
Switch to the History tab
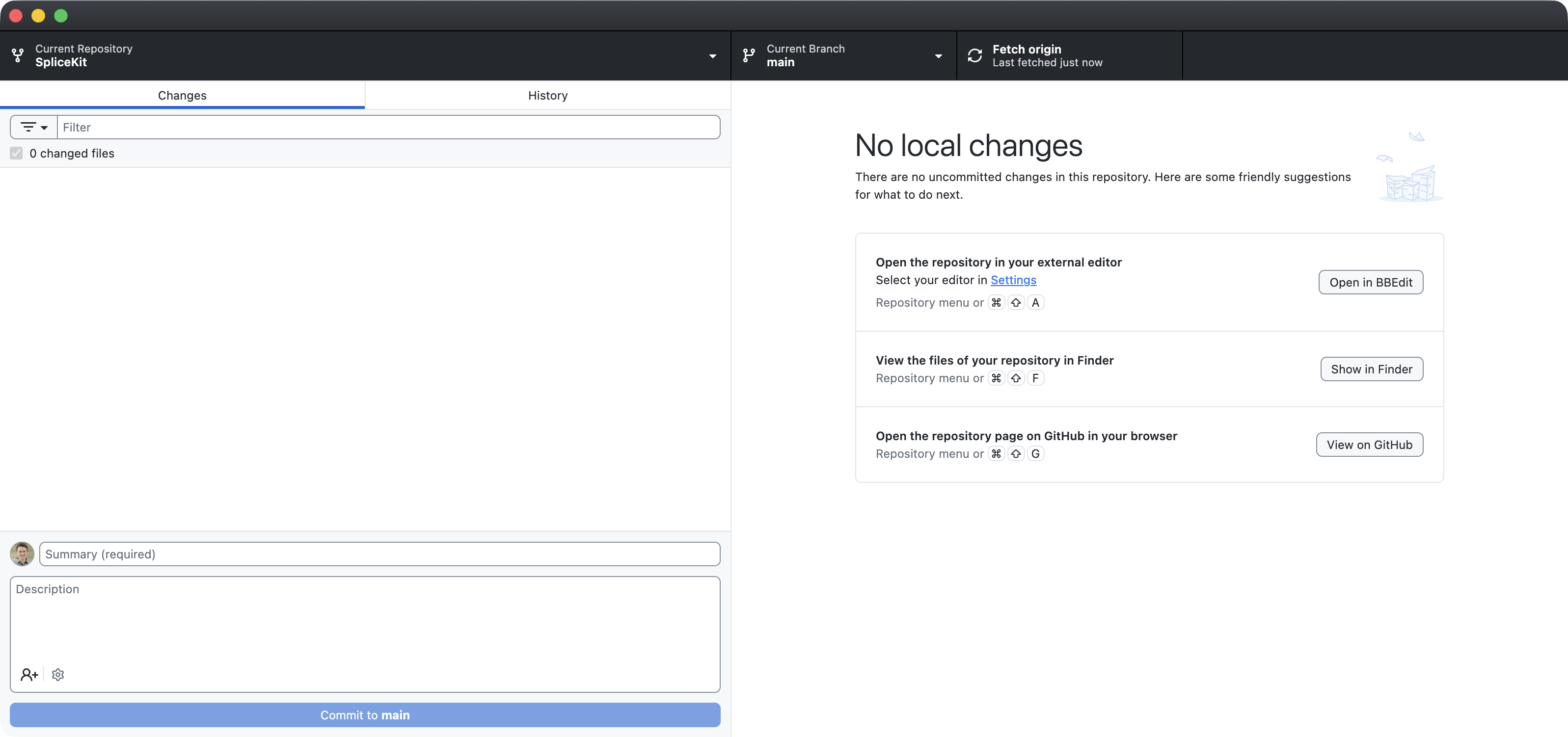click(548, 96)
